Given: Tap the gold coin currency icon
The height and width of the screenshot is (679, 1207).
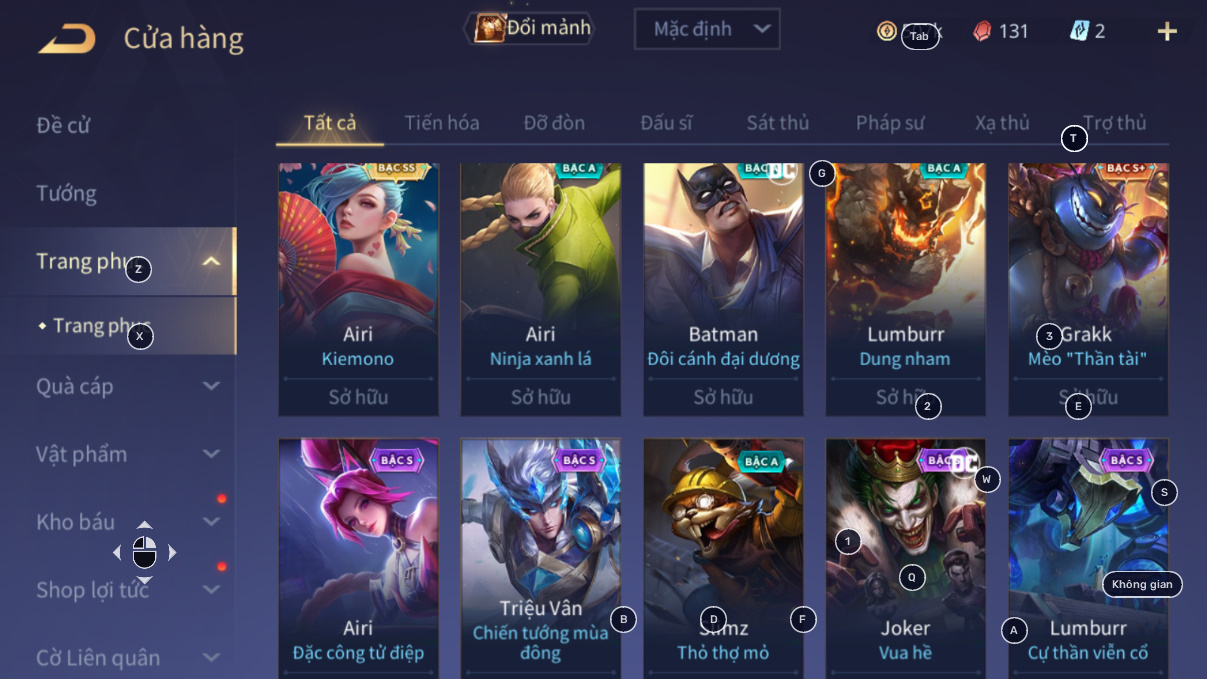Looking at the screenshot, I should (887, 31).
